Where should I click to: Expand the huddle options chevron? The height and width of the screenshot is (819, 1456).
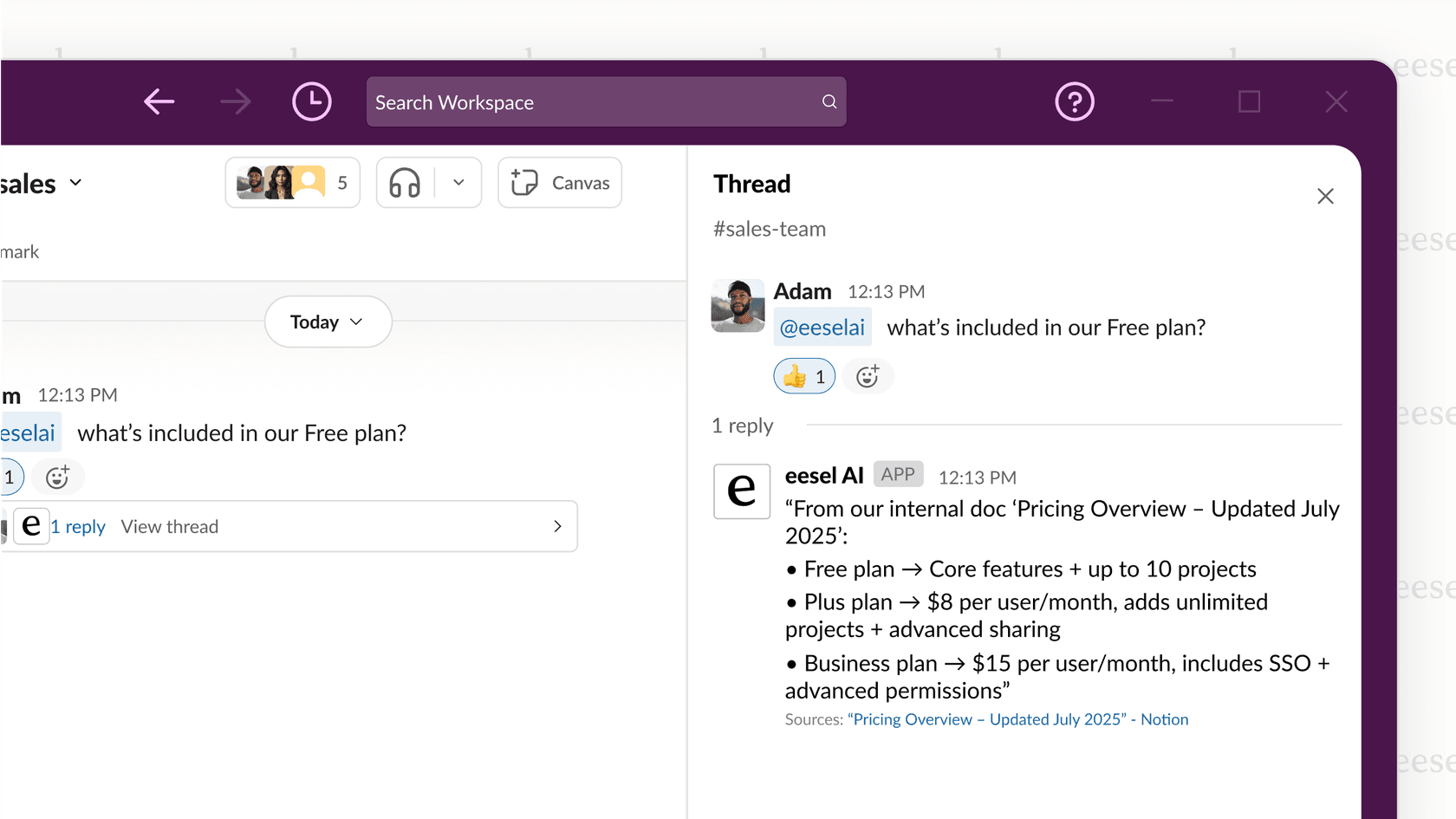point(458,182)
